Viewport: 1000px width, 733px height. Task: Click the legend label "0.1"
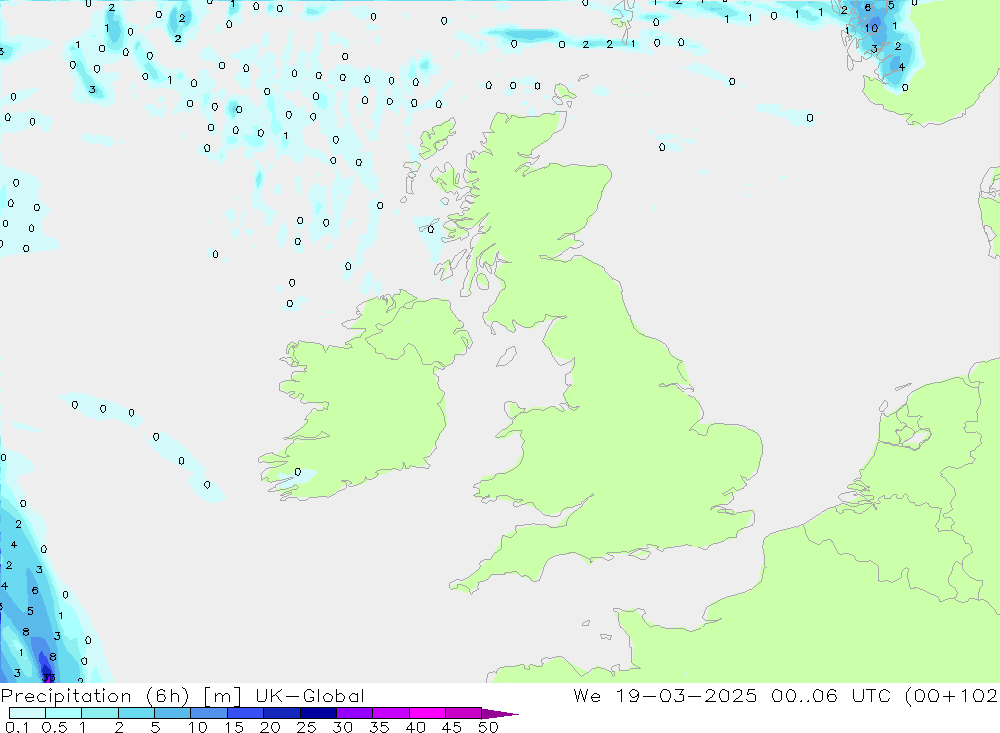point(17,727)
